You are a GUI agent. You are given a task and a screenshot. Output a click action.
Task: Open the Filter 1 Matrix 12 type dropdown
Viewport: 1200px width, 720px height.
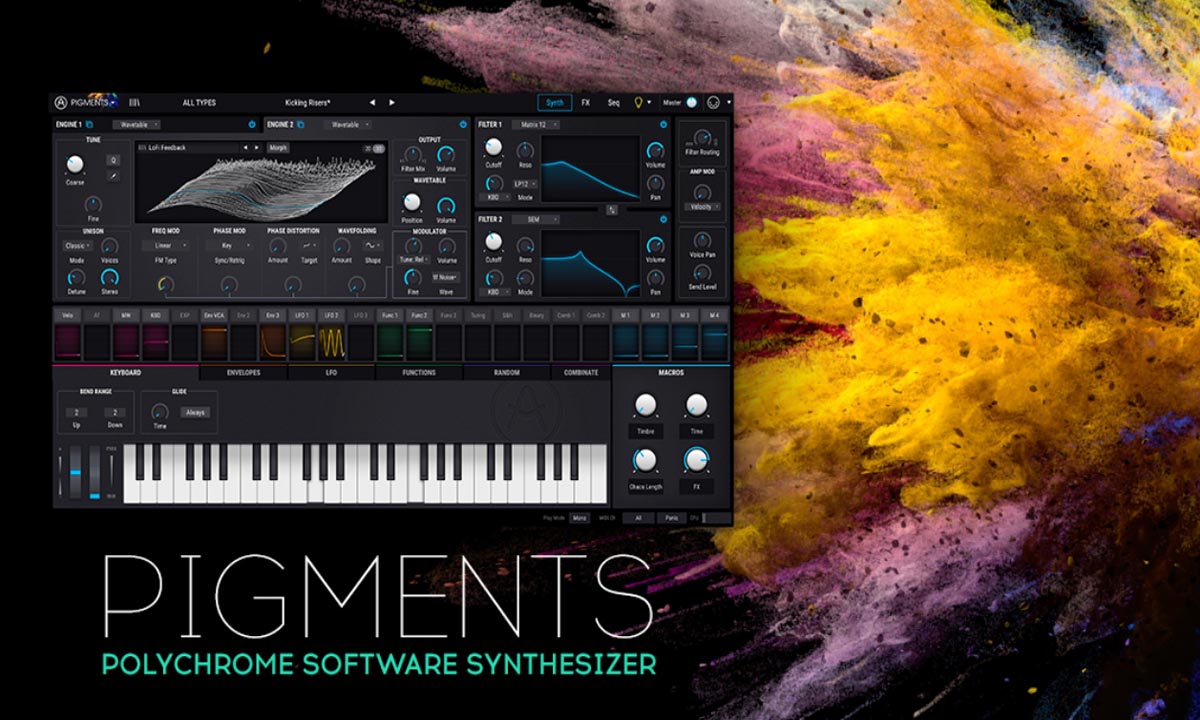pos(535,125)
